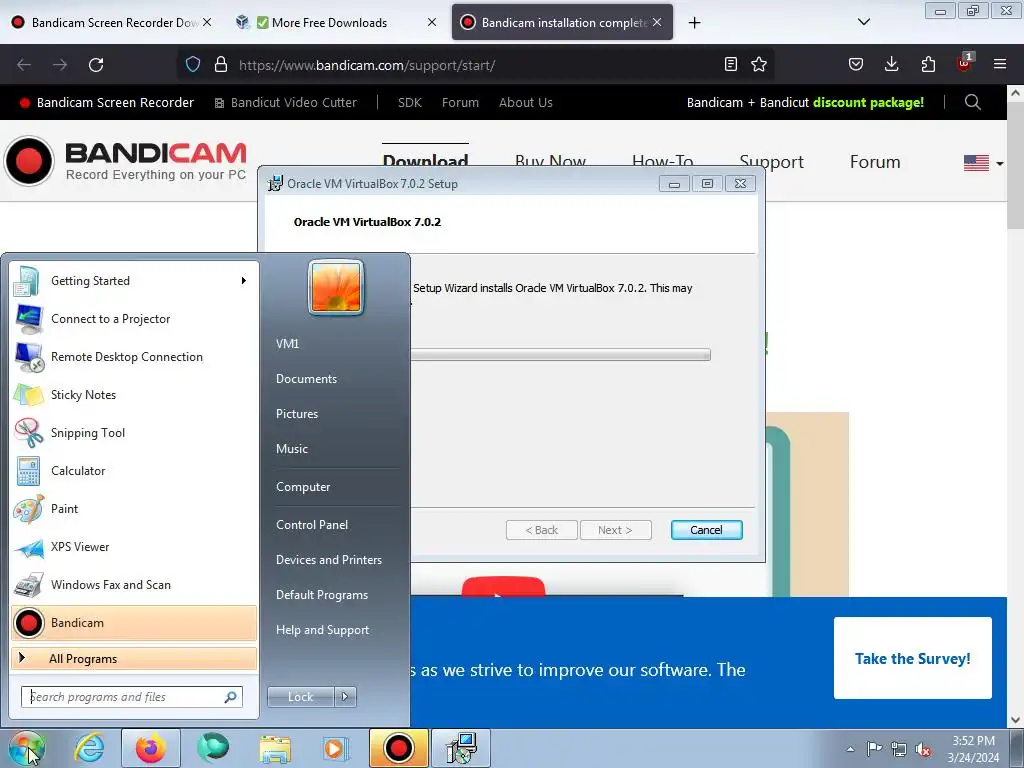Open Internet Explorer from taskbar
1024x768 pixels.
(x=88, y=748)
